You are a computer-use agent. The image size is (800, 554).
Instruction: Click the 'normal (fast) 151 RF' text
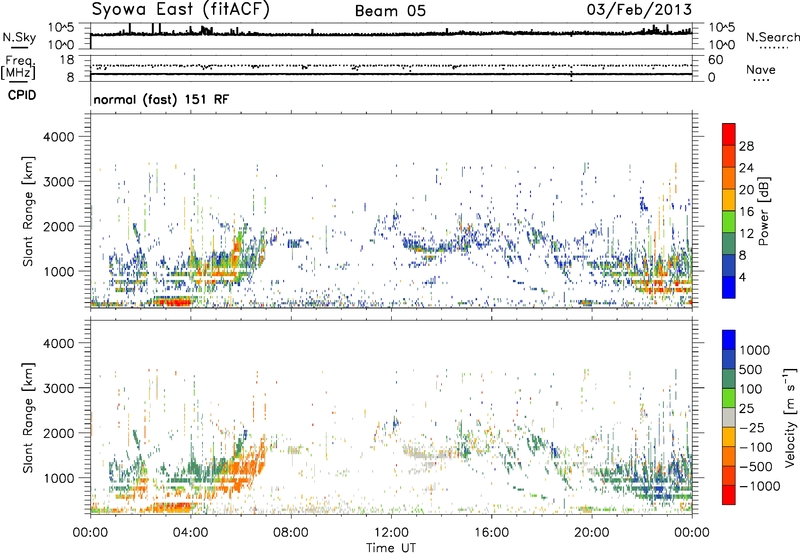(x=161, y=99)
